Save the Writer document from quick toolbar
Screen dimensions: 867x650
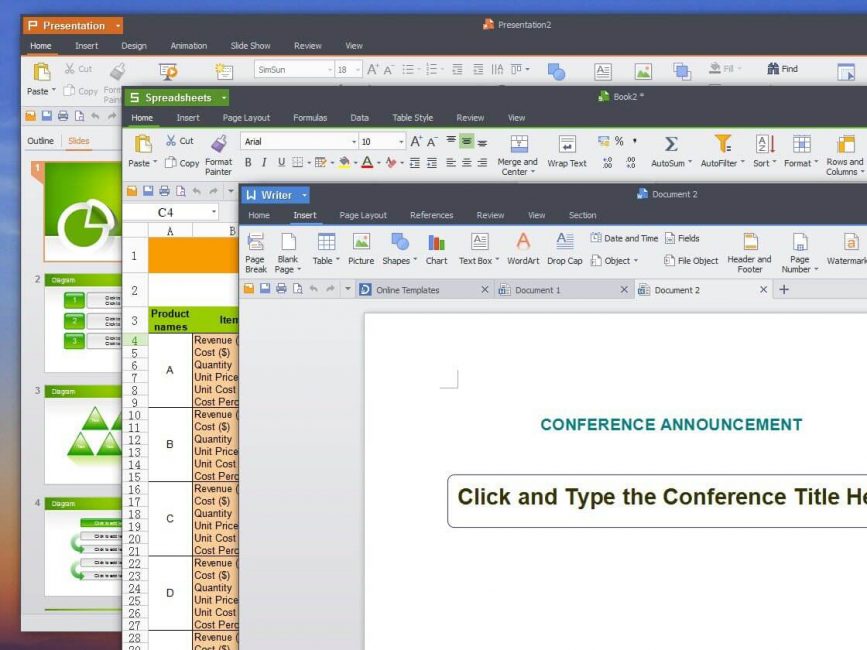click(265, 289)
